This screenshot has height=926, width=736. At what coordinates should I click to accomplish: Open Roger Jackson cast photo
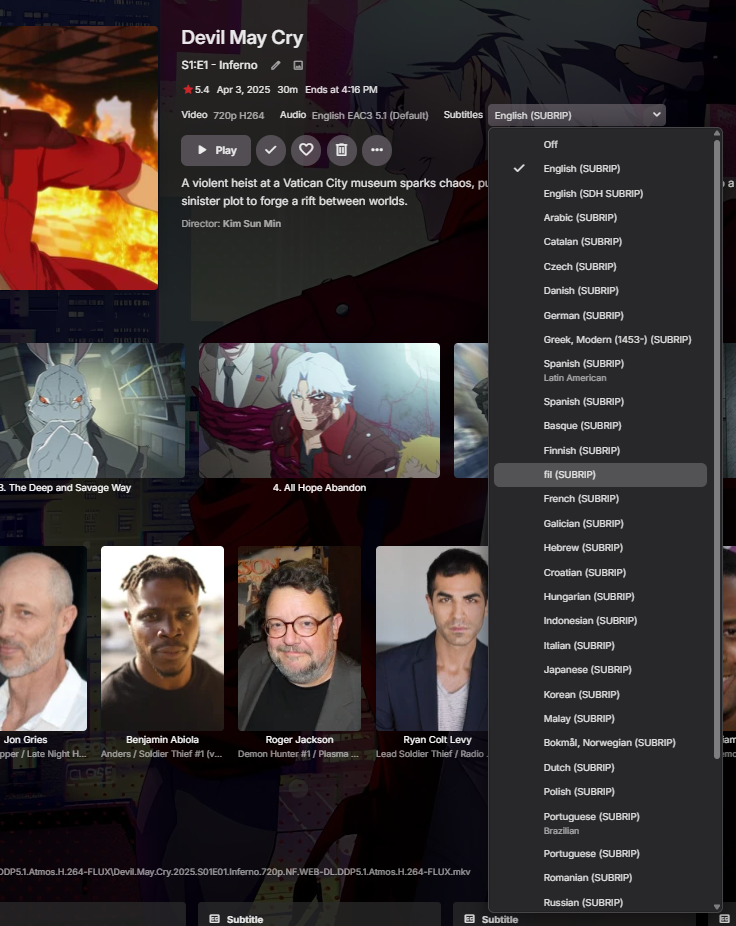[299, 638]
